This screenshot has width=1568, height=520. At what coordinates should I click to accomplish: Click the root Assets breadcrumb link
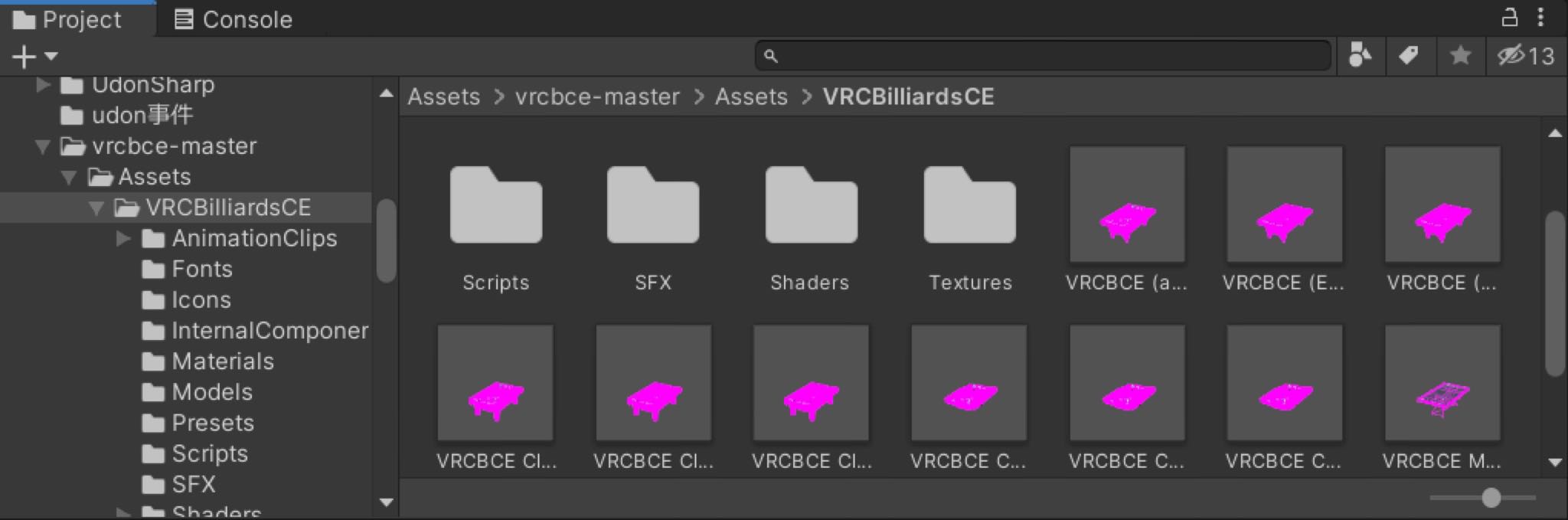[x=443, y=96]
